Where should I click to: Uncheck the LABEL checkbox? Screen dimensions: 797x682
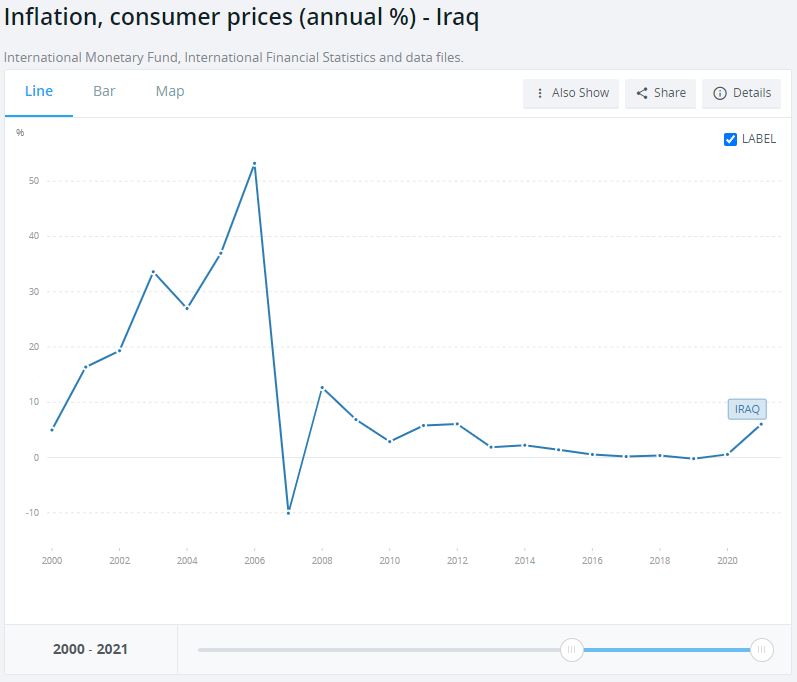click(730, 139)
